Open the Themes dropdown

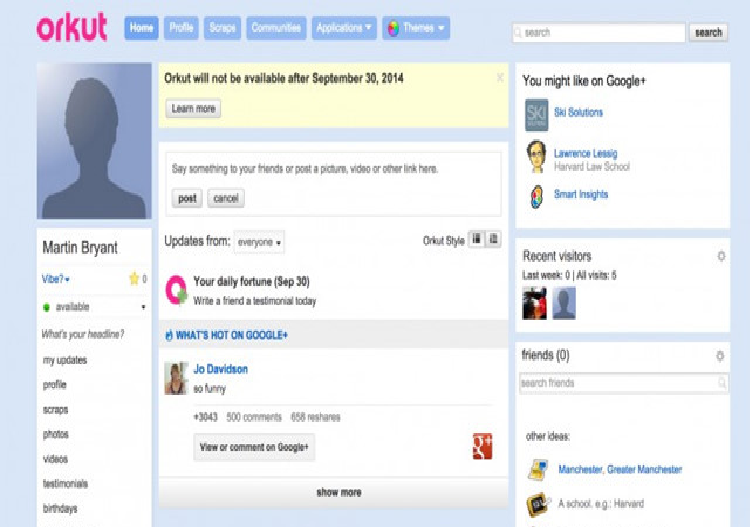[416, 28]
